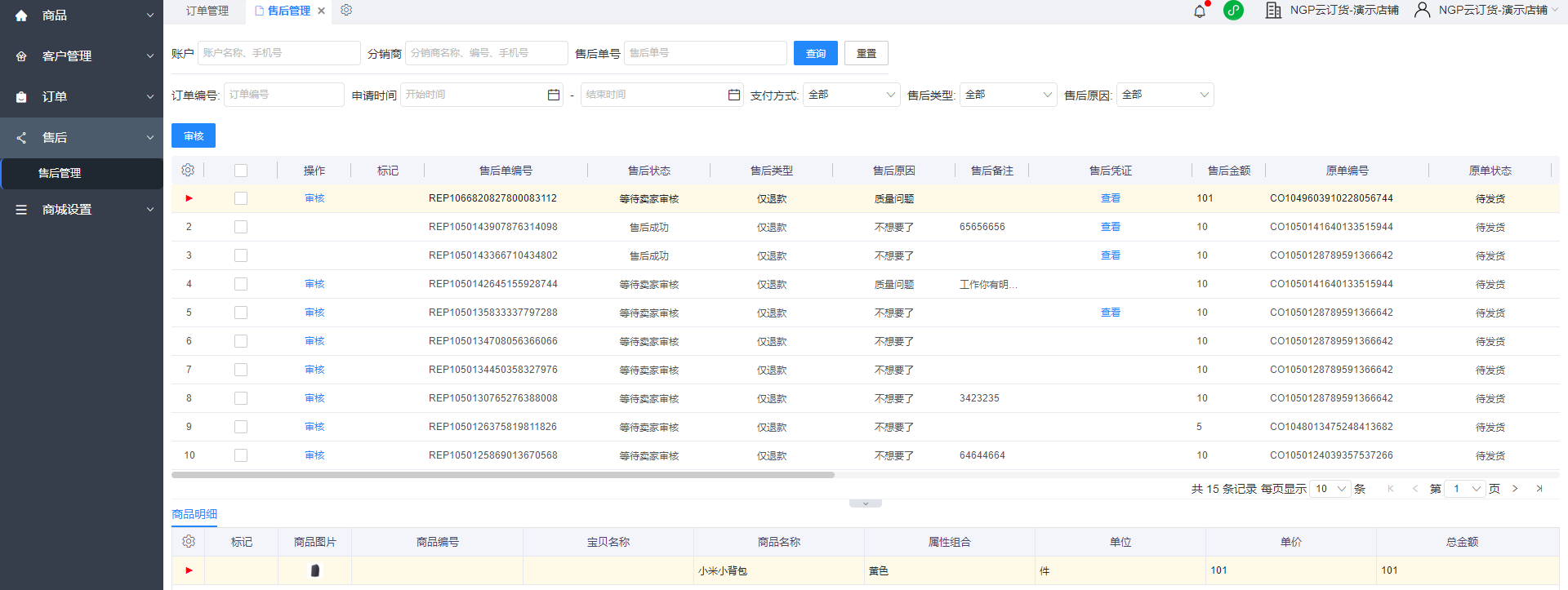The width and height of the screenshot is (1568, 590).
Task: Click the gear icon in after-sales table header
Action: 188,171
